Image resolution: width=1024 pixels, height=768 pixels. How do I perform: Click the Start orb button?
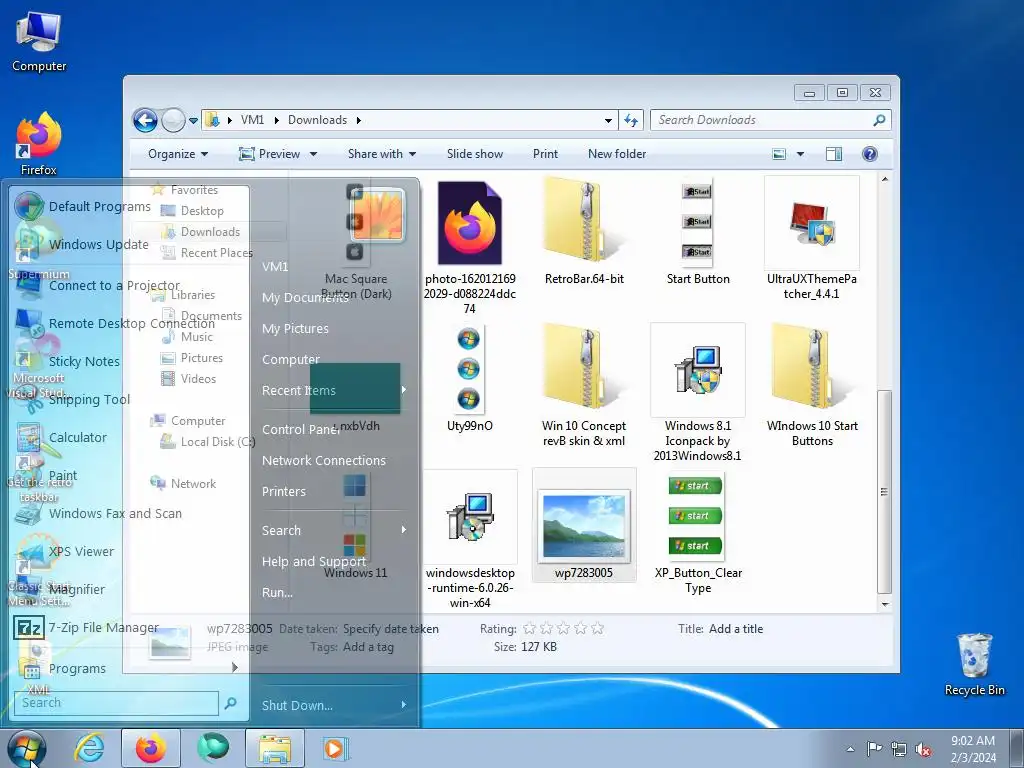26,748
